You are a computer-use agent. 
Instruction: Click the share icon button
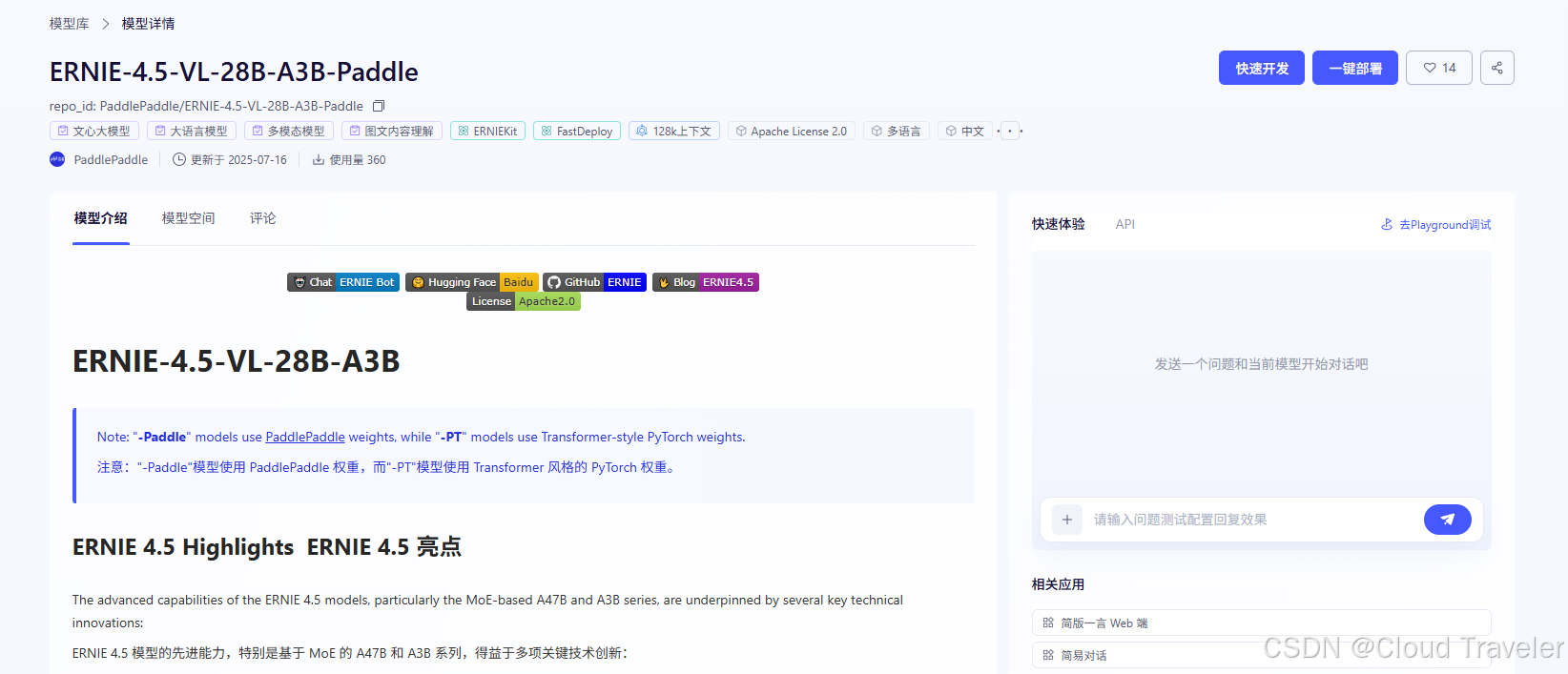pos(1497,68)
